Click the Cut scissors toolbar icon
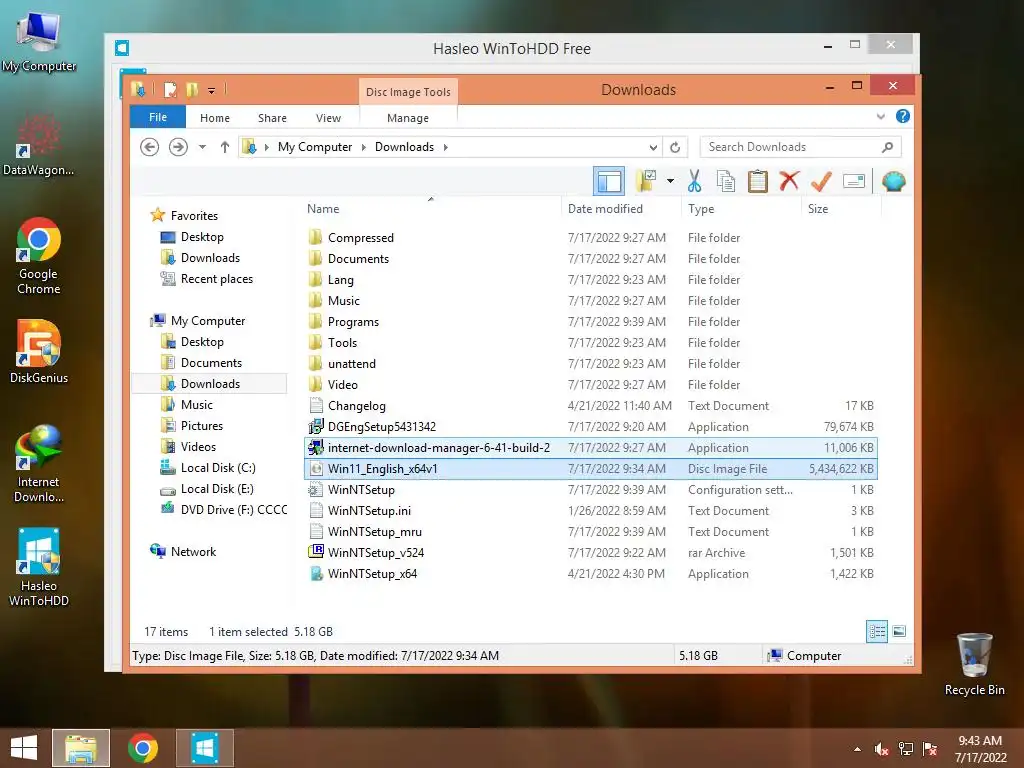Screen dimensions: 1024x768 pyautogui.click(x=694, y=181)
